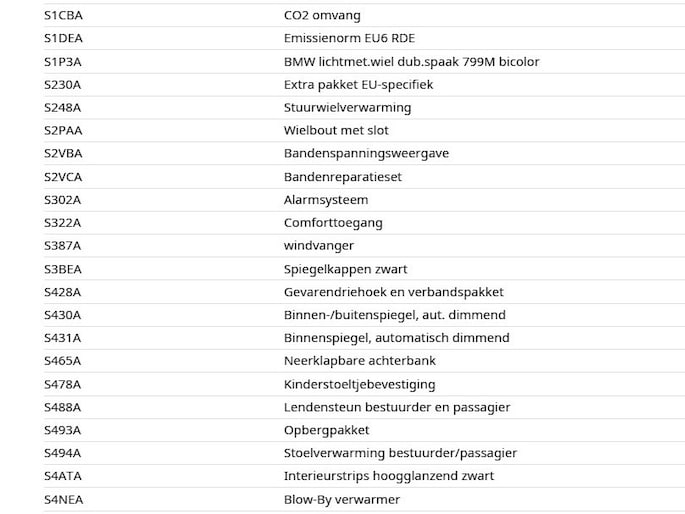Select the S302A Alarmsysteem code
The image size is (685, 514).
point(62,200)
